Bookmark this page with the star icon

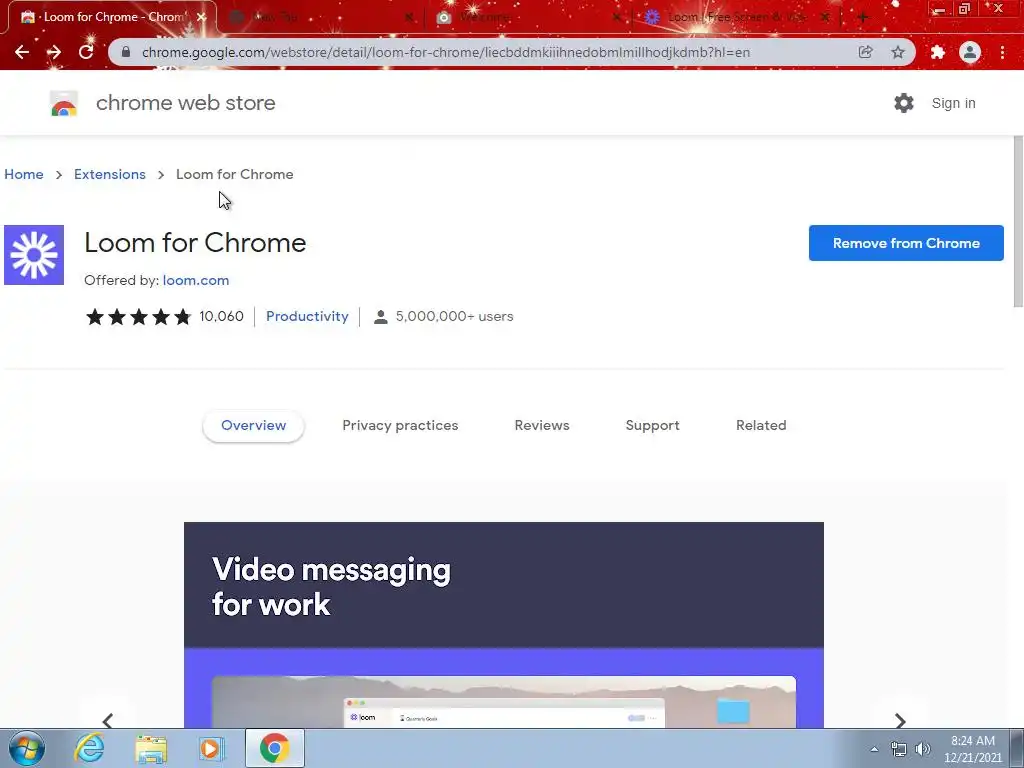898,52
